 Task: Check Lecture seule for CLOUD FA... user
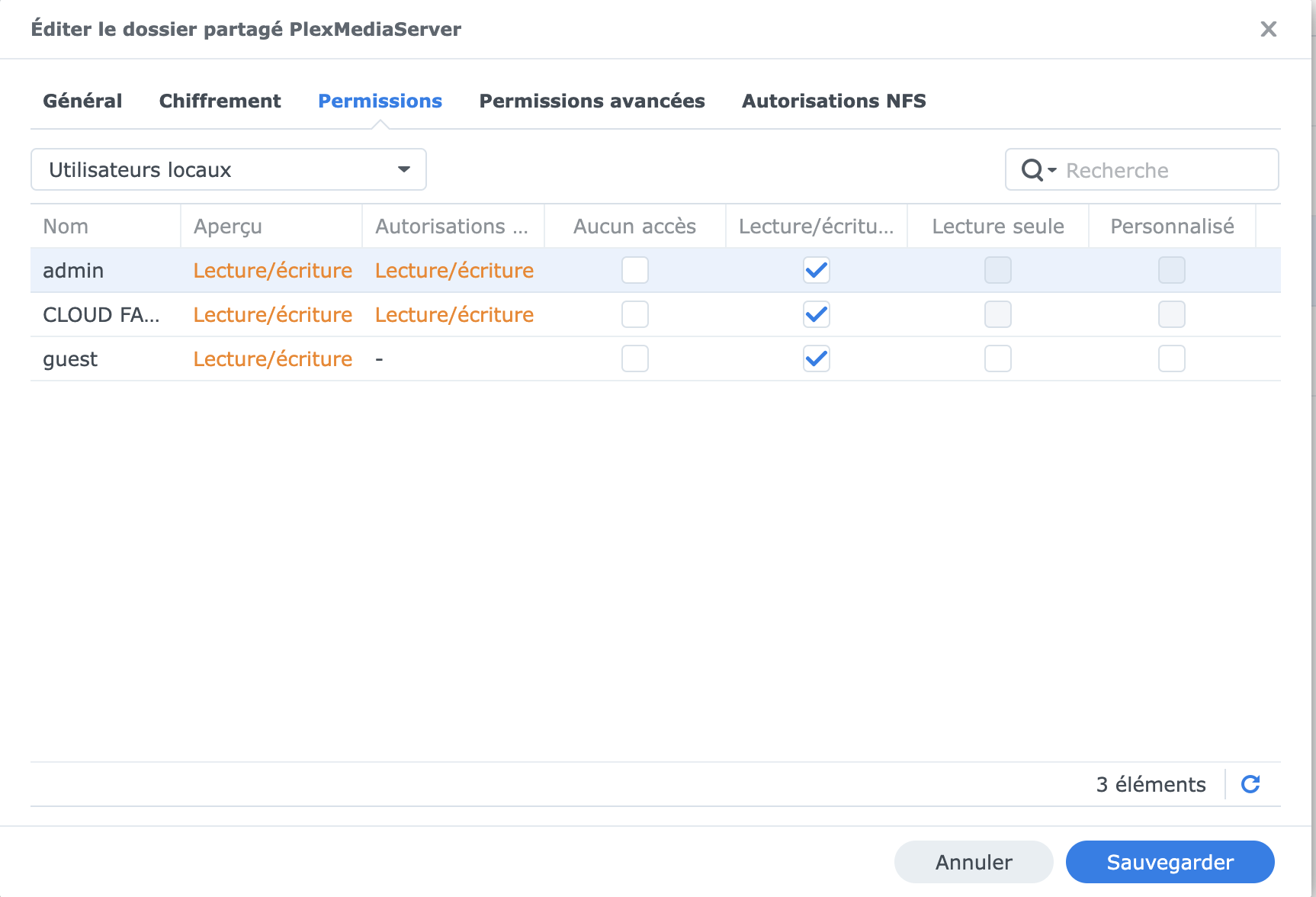[x=998, y=314]
